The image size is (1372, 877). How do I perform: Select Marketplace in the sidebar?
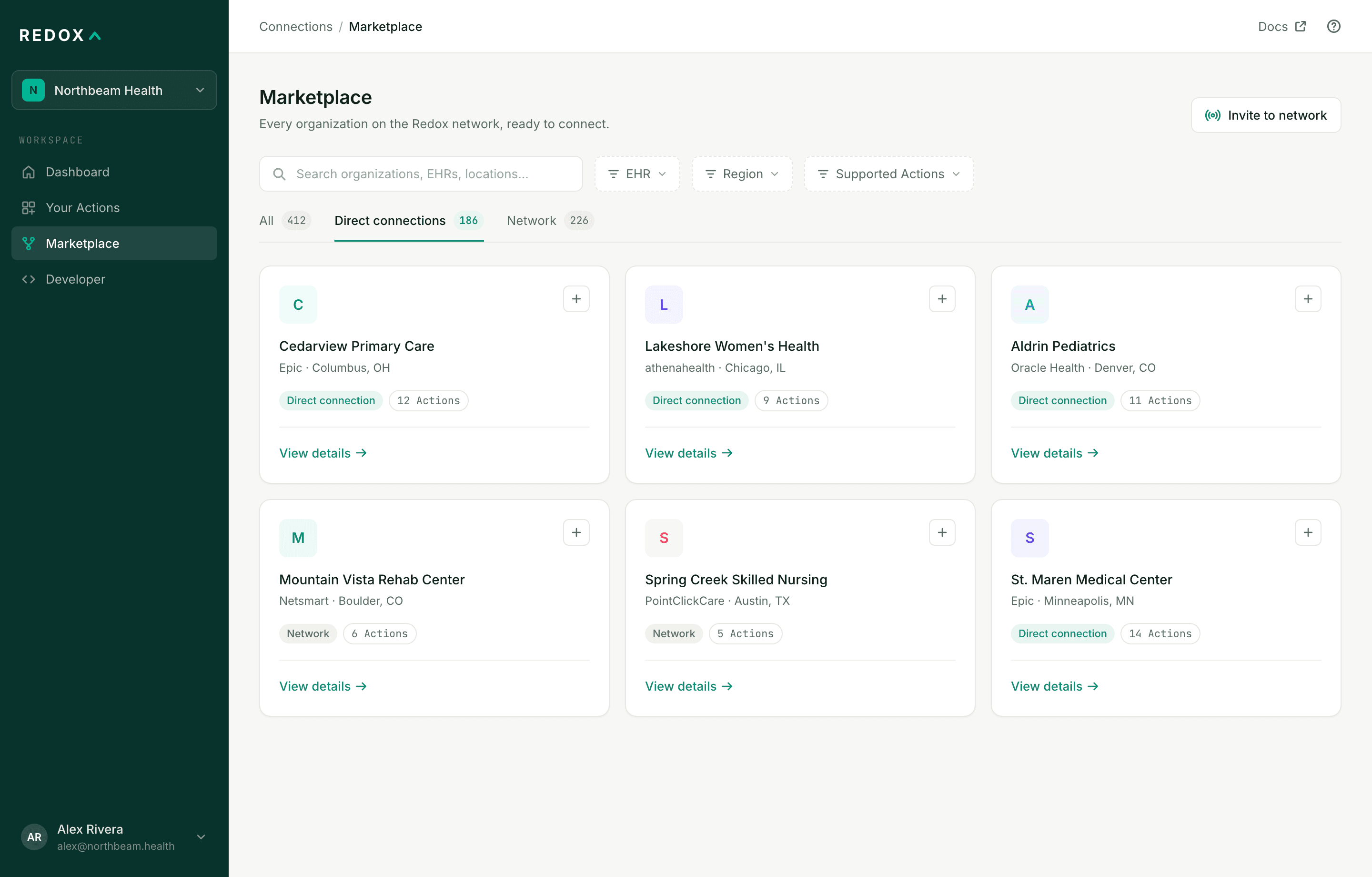click(114, 244)
